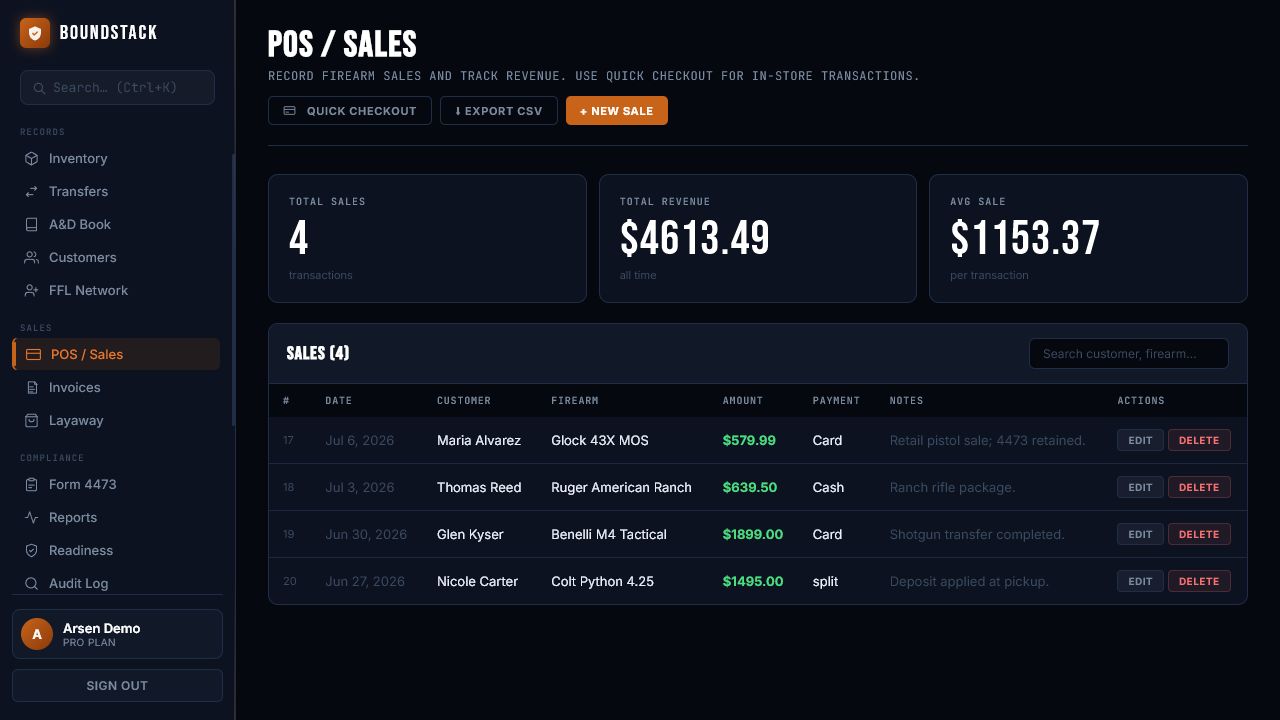The image size is (1280, 720).
Task: Click the Transfers arrows icon
Action: 32,191
